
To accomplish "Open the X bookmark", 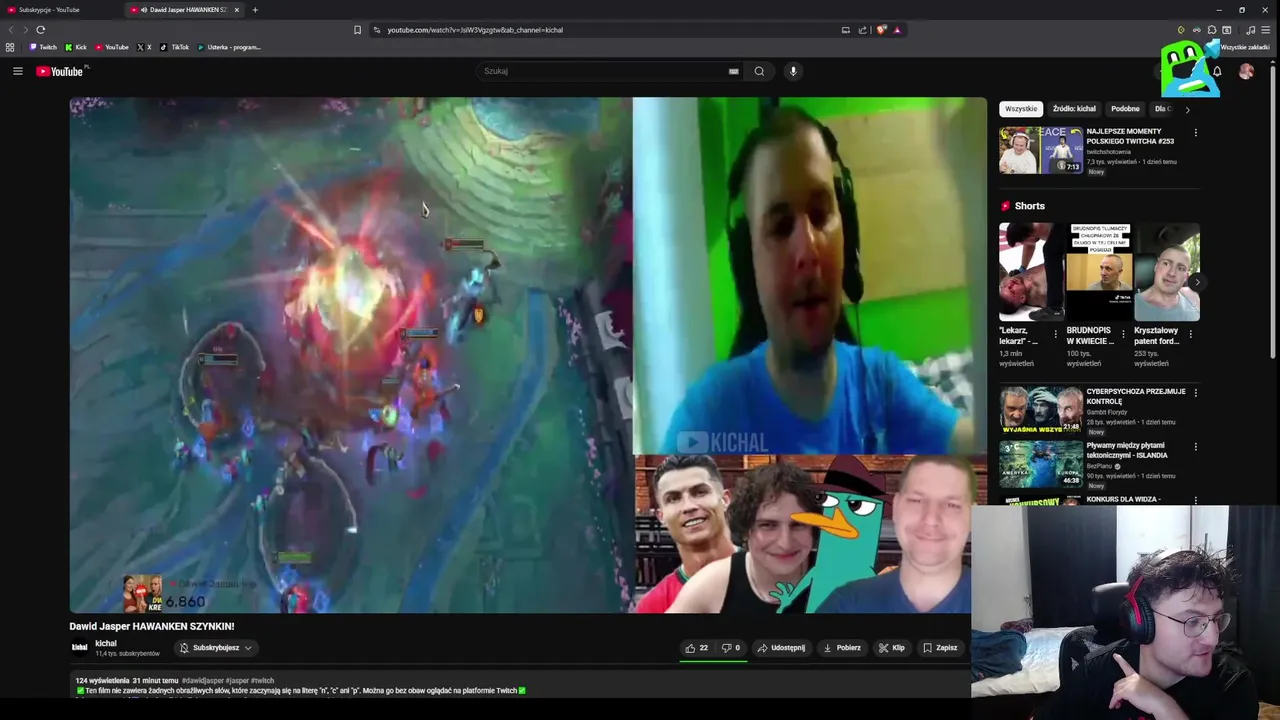I will point(144,47).
